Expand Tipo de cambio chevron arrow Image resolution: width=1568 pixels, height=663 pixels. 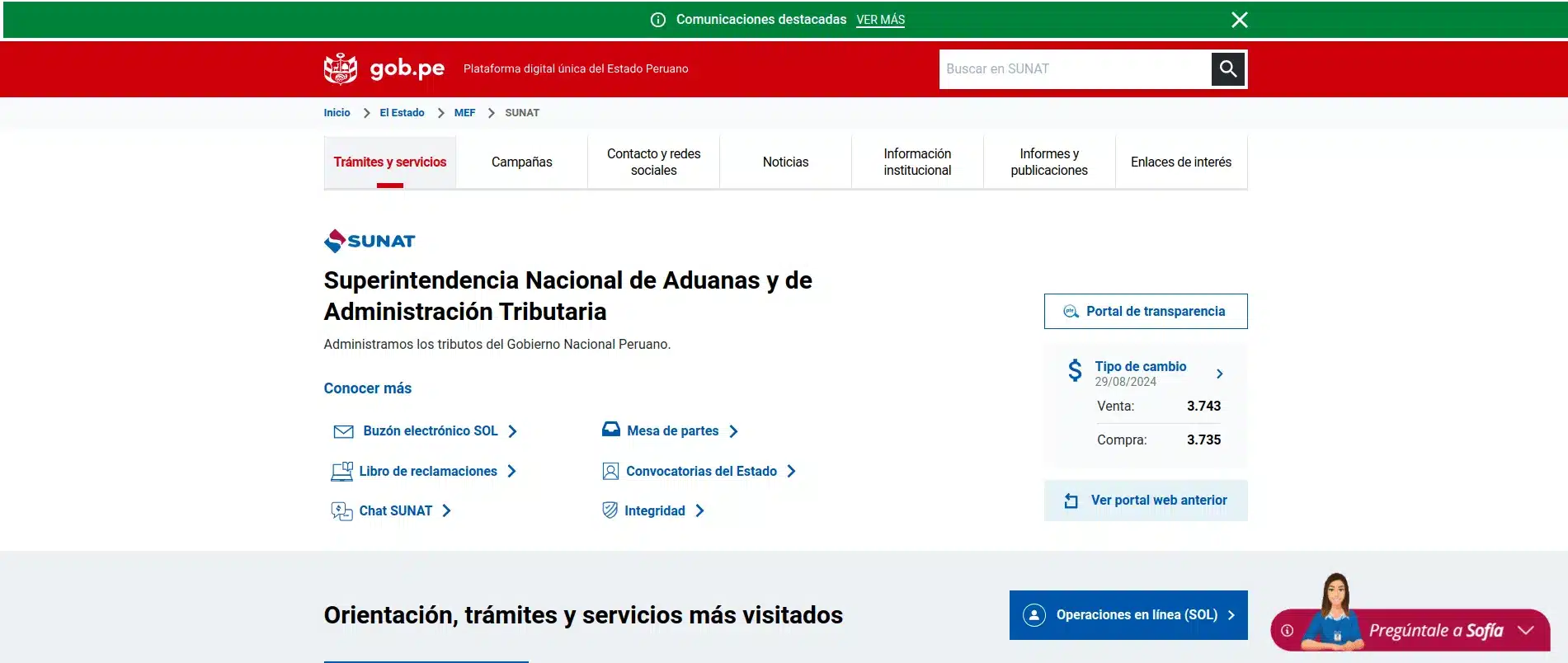pos(1219,374)
